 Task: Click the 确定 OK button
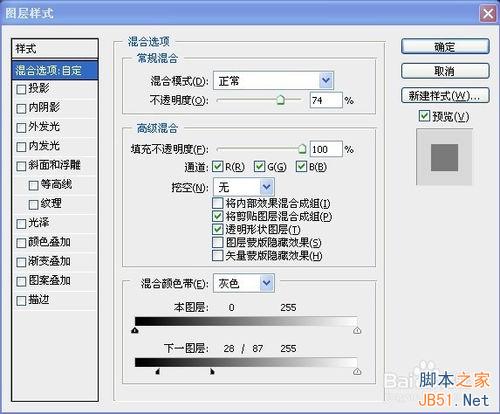[445, 46]
